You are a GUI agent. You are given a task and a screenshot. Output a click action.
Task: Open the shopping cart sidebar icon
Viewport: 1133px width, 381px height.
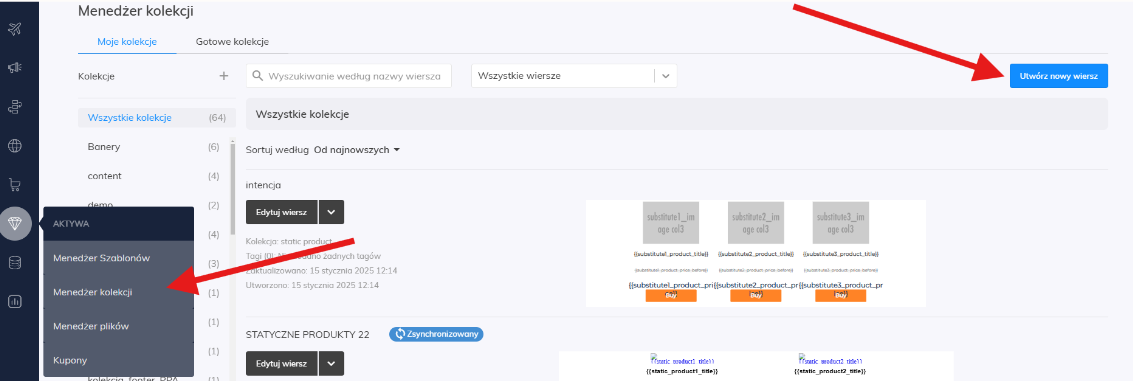tap(14, 185)
